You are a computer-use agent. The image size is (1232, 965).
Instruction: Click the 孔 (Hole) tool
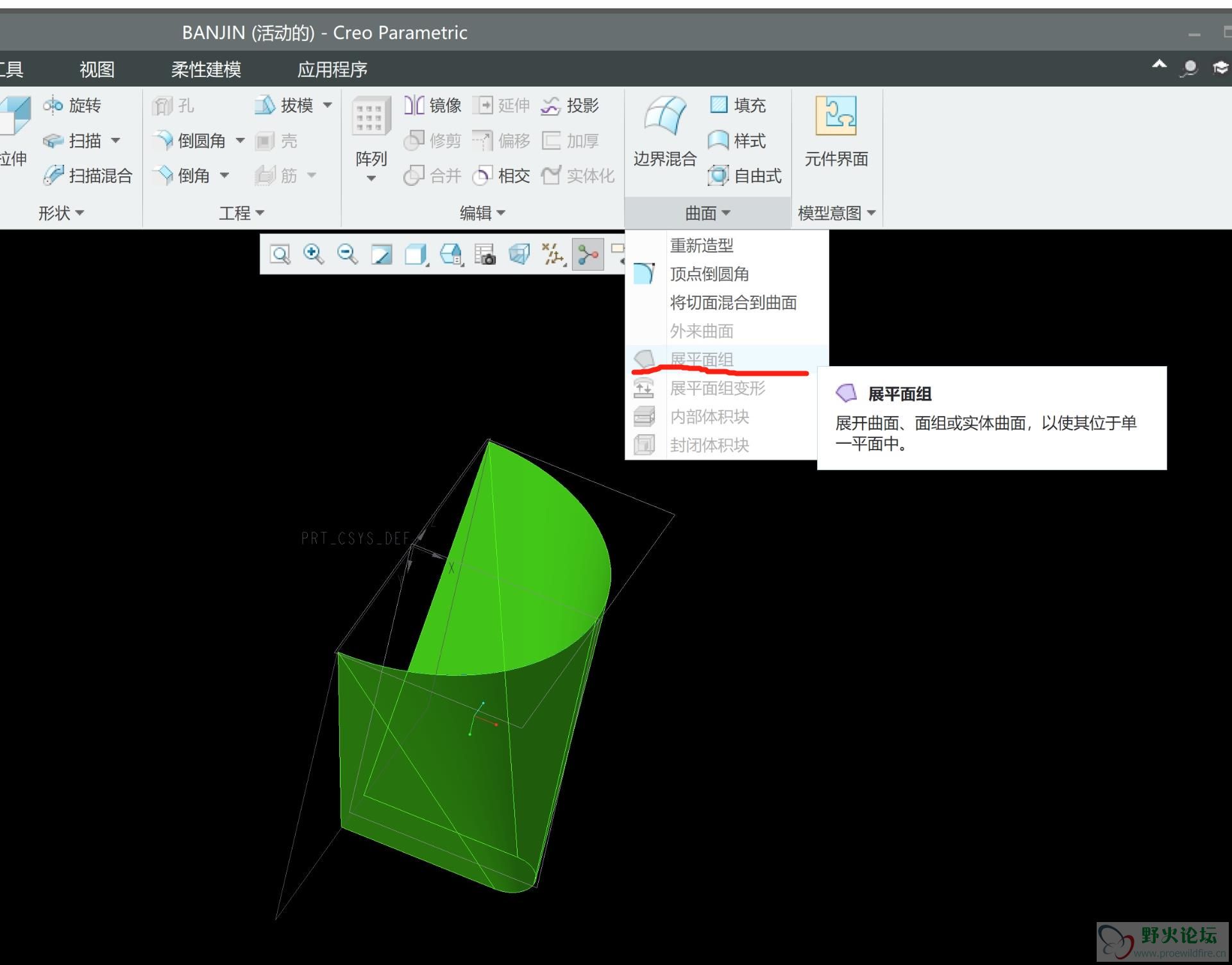point(173,105)
